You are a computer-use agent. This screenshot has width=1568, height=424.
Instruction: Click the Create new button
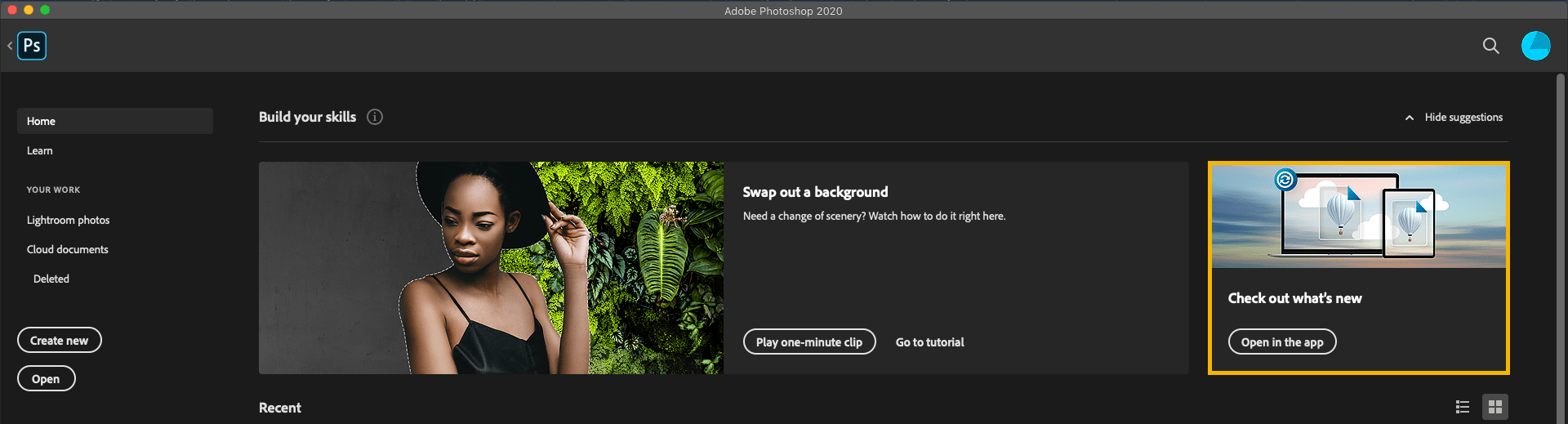coord(60,340)
